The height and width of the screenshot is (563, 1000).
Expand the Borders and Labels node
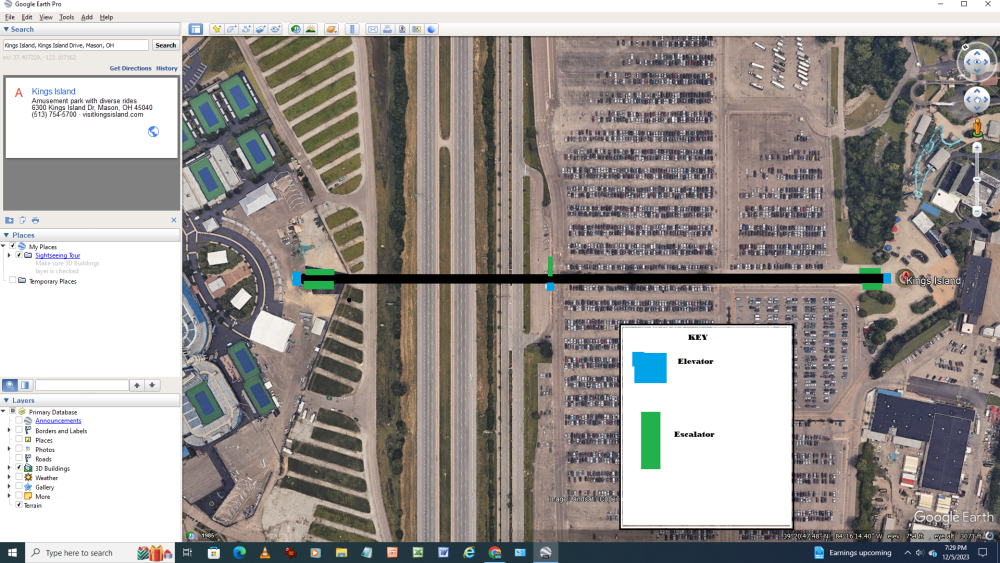coord(10,430)
